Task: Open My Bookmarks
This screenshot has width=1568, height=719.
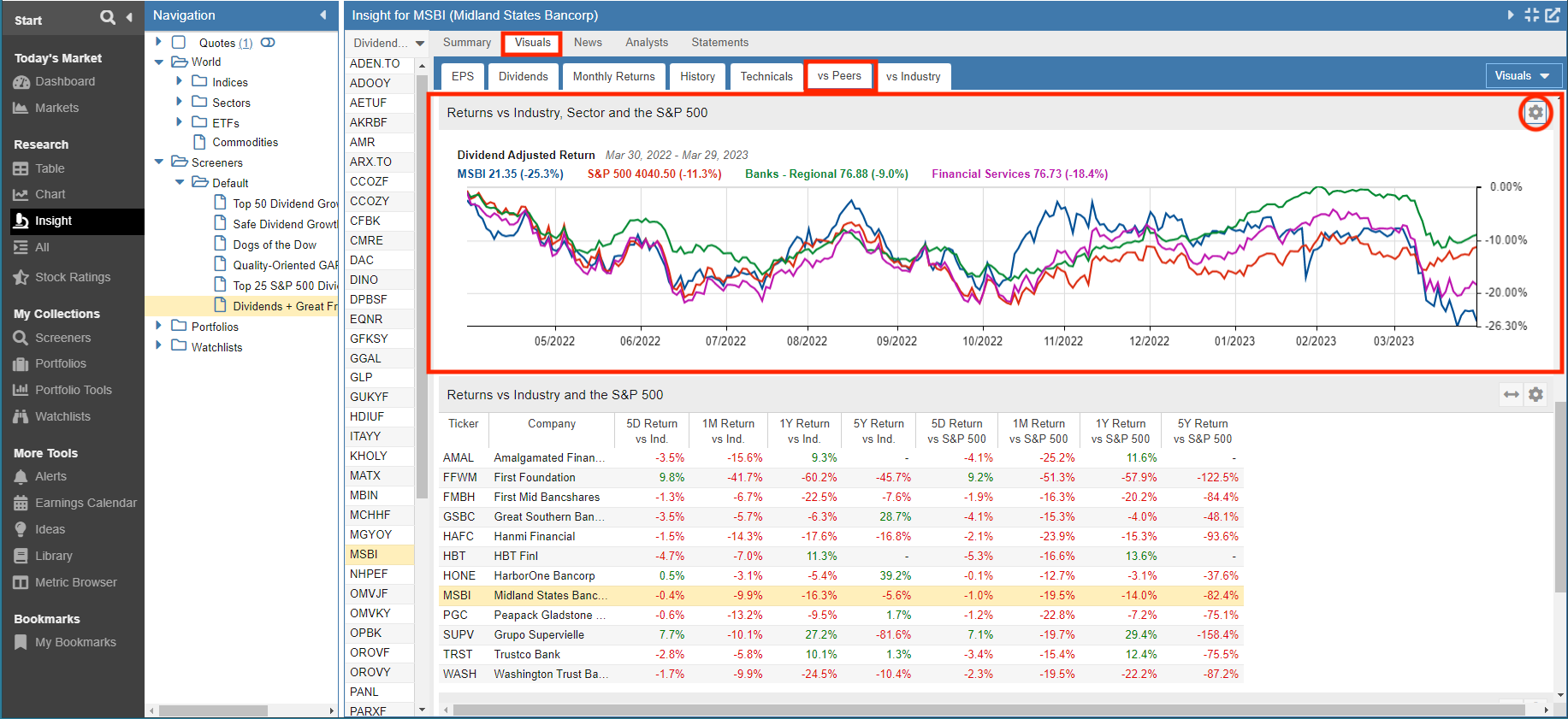Action: (x=75, y=642)
